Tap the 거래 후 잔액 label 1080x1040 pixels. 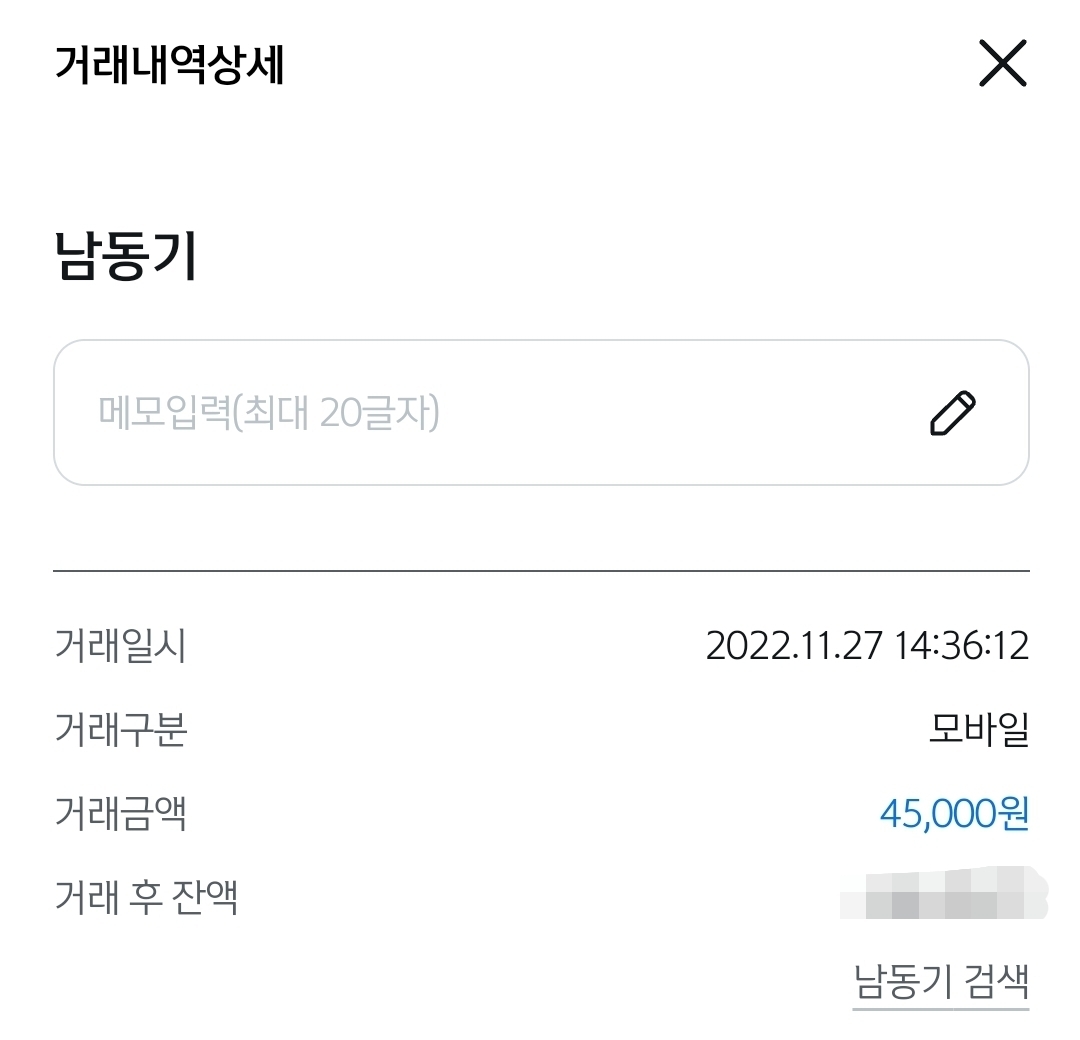coord(146,898)
